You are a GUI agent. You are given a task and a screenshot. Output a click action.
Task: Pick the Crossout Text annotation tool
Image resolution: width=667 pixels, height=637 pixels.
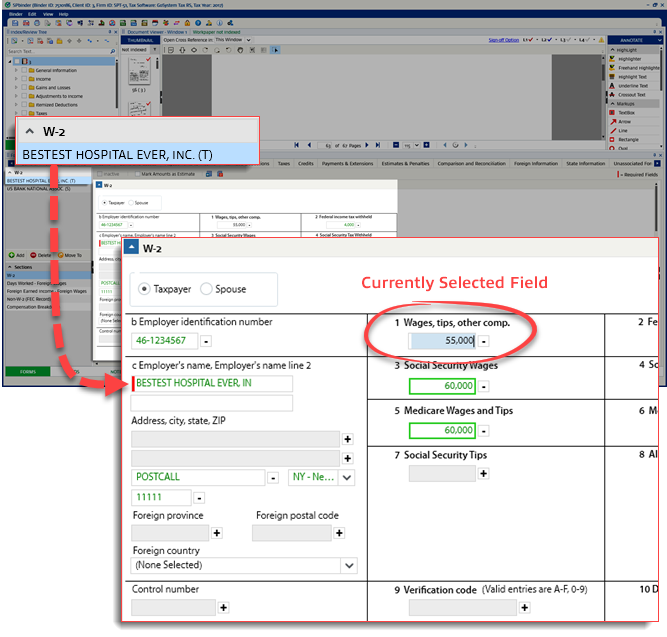tap(631, 95)
